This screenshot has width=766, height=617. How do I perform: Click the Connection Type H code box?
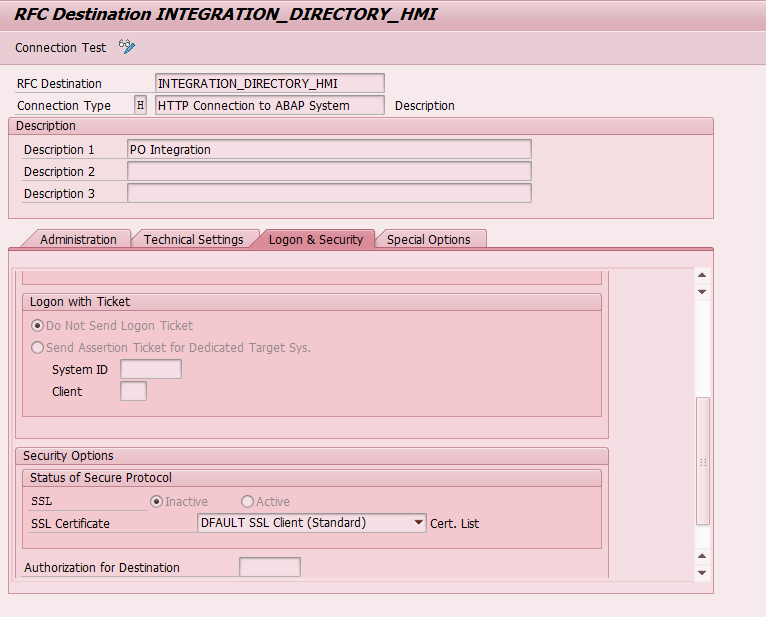pyautogui.click(x=140, y=105)
